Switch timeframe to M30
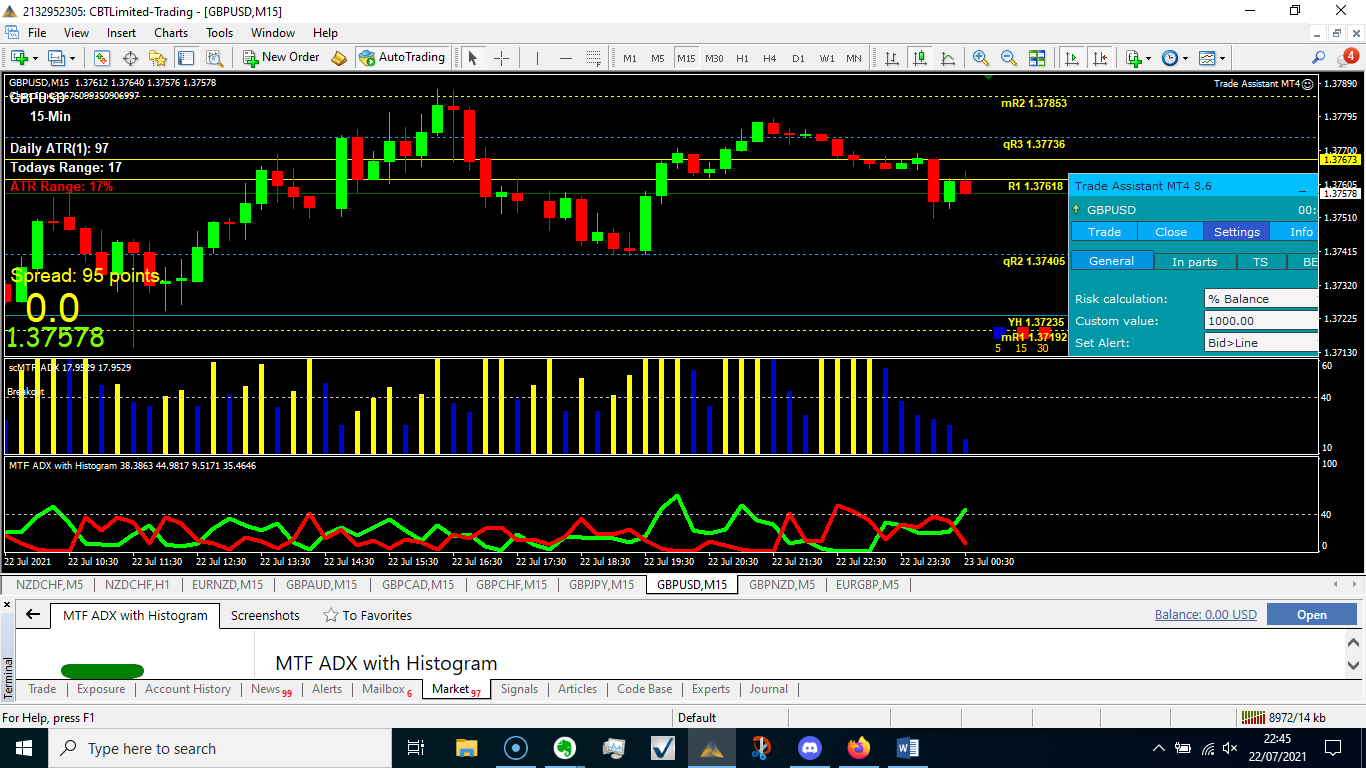1366x768 pixels. click(714, 58)
